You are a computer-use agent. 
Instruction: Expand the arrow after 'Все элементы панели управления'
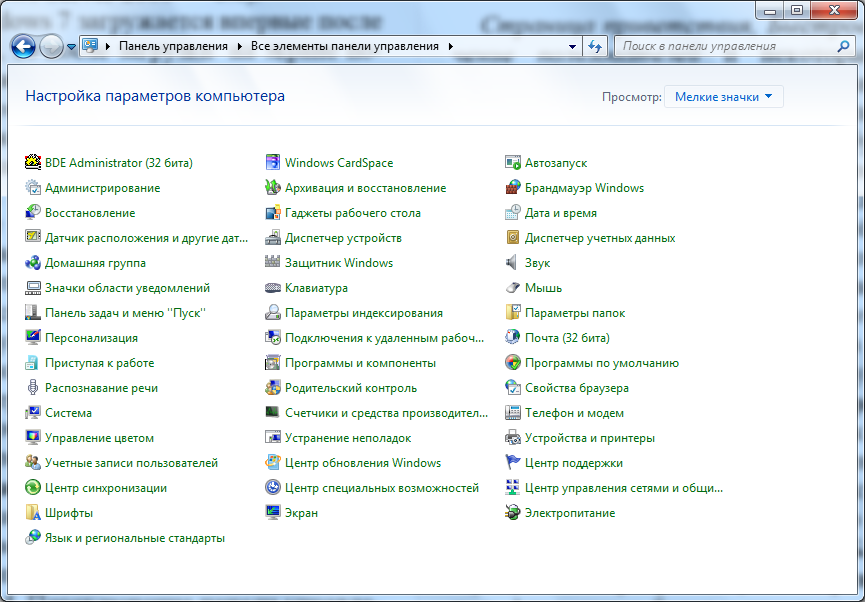point(451,46)
